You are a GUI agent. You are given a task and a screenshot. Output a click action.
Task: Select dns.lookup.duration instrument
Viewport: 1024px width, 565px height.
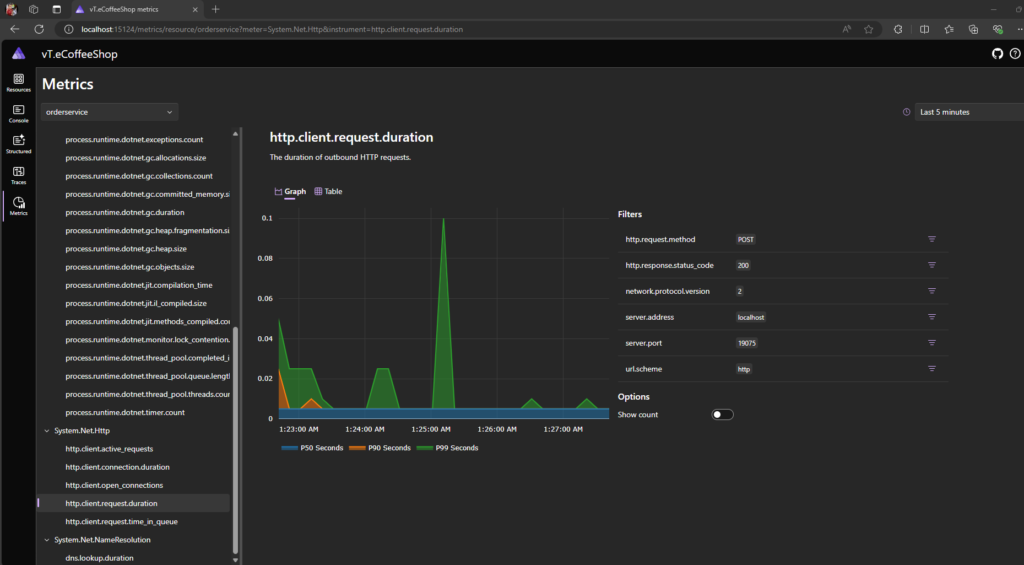tap(99, 558)
